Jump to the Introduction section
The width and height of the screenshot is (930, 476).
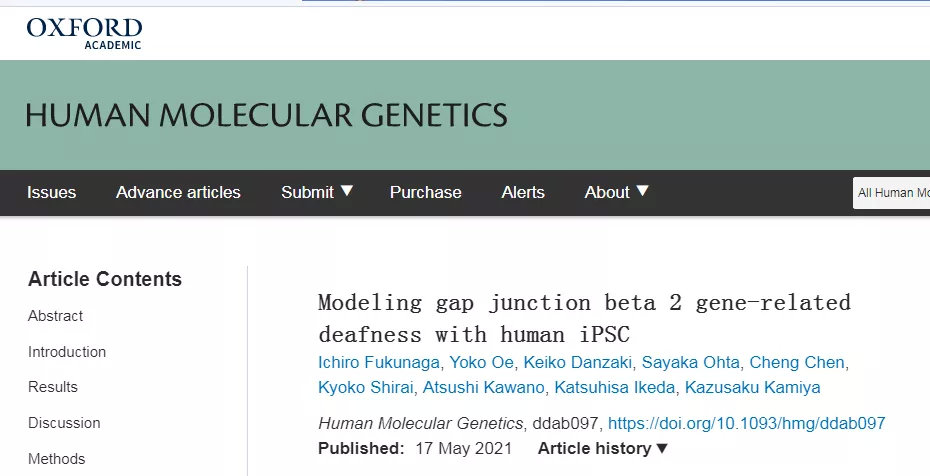point(67,352)
